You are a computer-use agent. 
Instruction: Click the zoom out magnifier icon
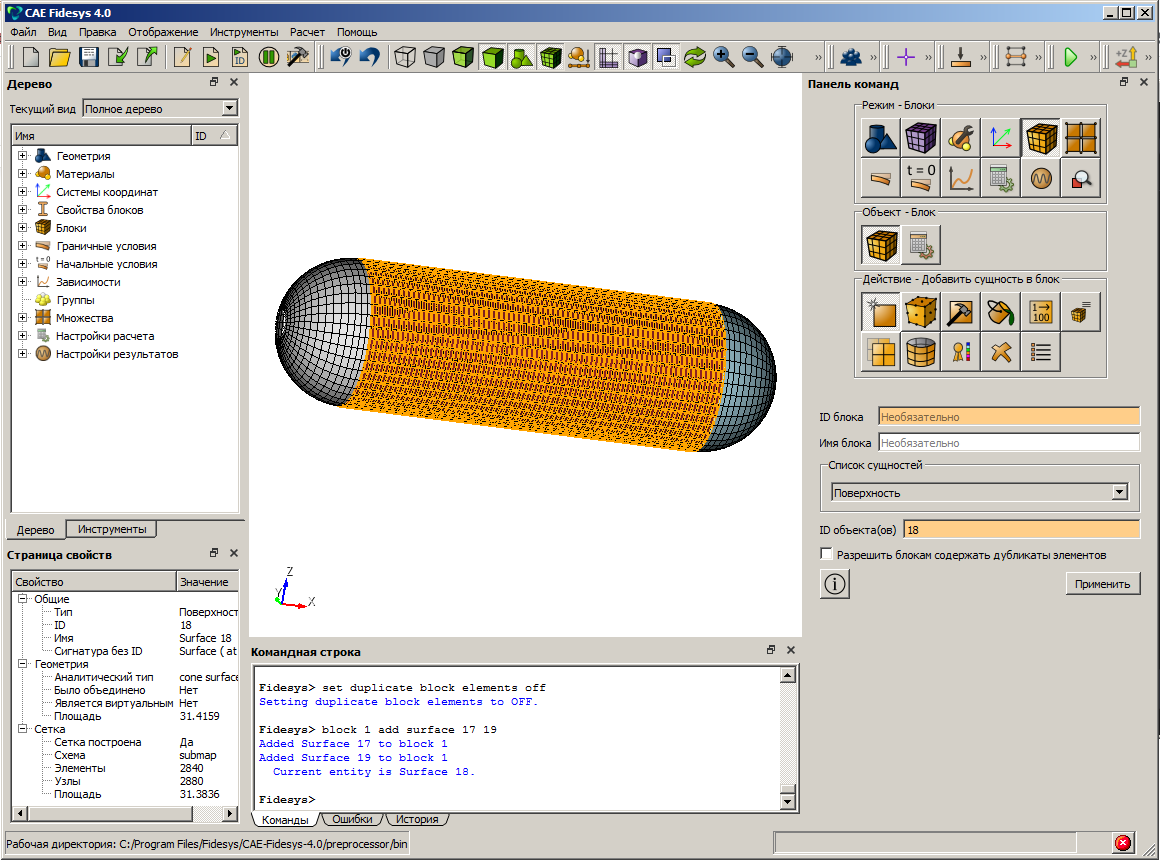point(752,57)
